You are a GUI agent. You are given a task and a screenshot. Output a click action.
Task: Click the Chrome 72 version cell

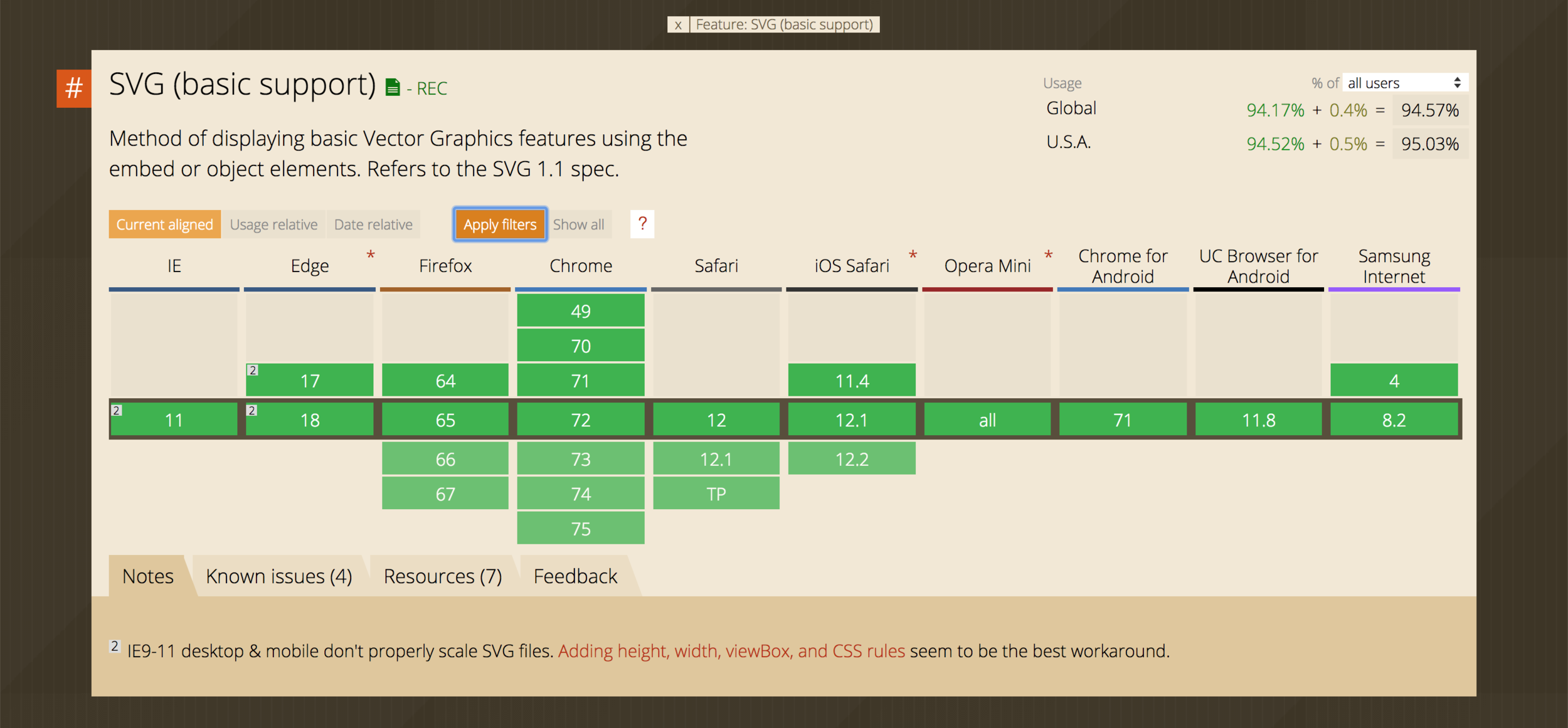point(580,420)
